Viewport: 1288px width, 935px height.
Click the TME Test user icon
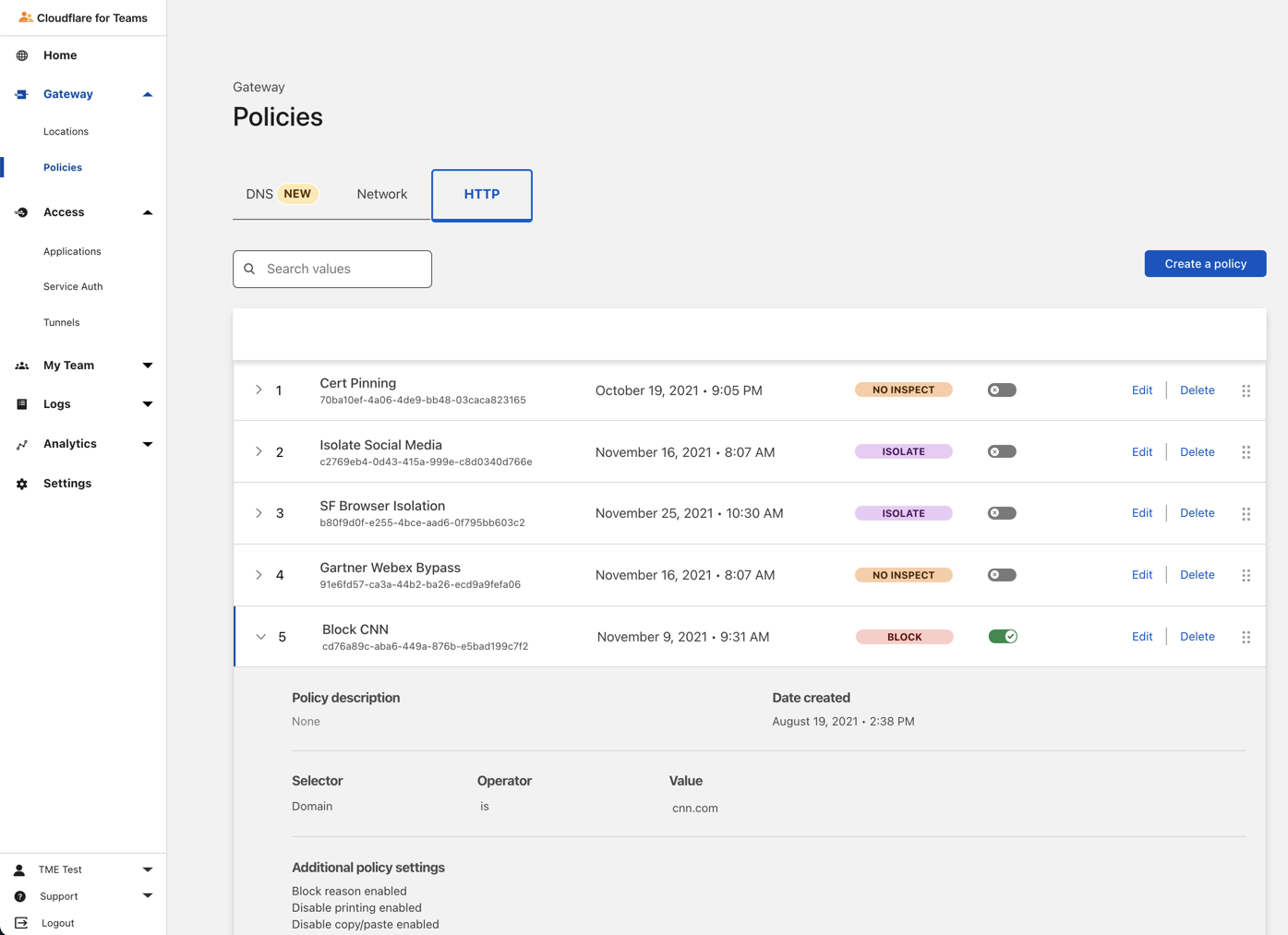point(19,869)
